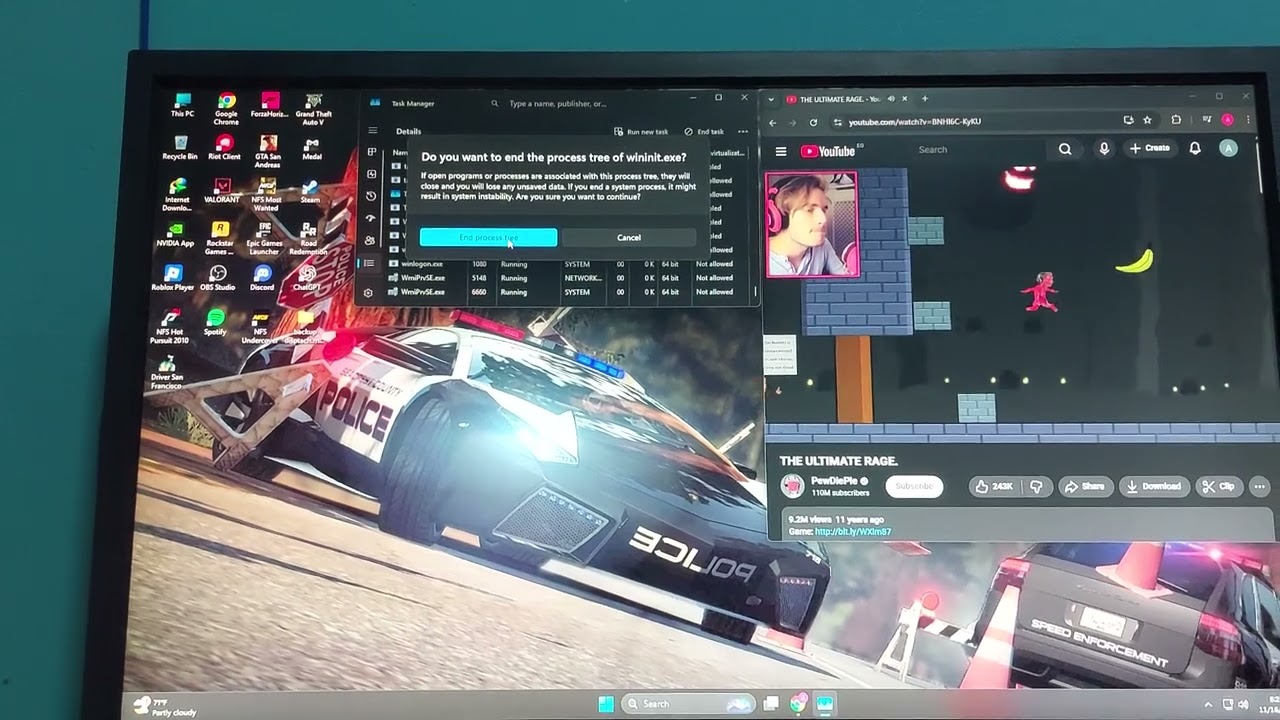Screen dimensions: 1280x720
Task: Click Download under the video
Action: [1154, 486]
